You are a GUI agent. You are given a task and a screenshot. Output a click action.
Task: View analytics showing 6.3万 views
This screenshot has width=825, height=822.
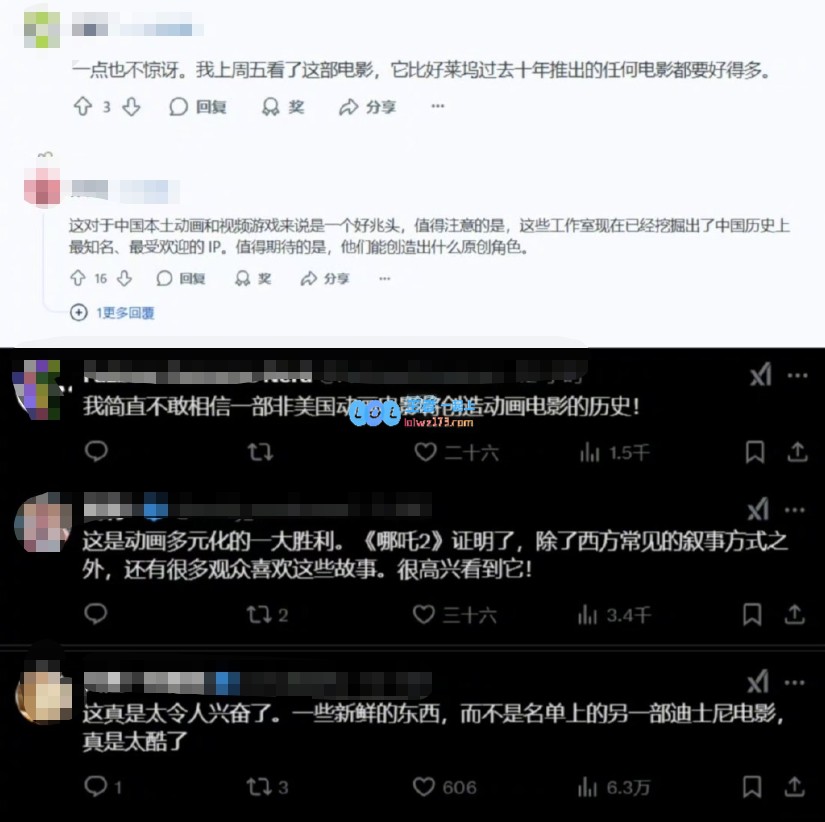point(613,787)
